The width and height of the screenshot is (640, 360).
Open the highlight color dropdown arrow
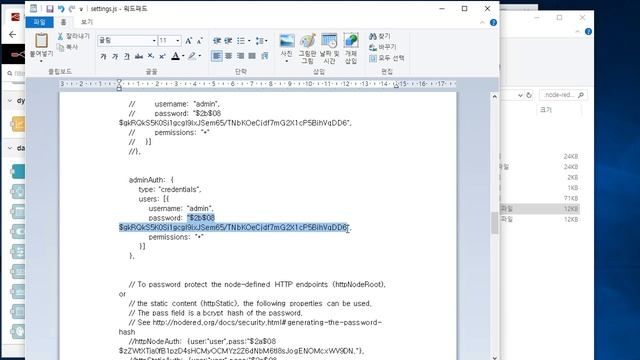point(200,56)
